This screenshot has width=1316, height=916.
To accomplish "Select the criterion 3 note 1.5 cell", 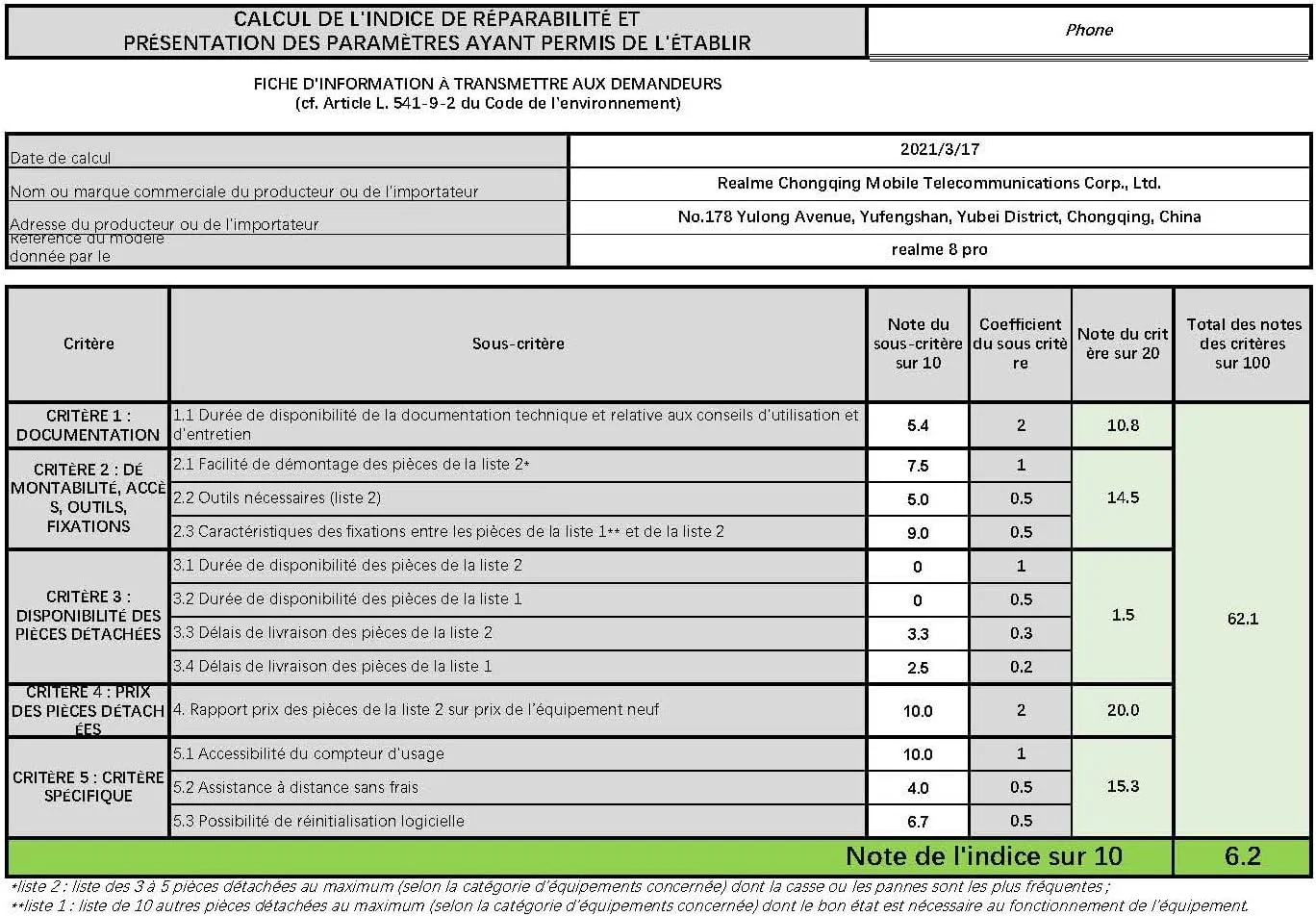I will click(1123, 615).
